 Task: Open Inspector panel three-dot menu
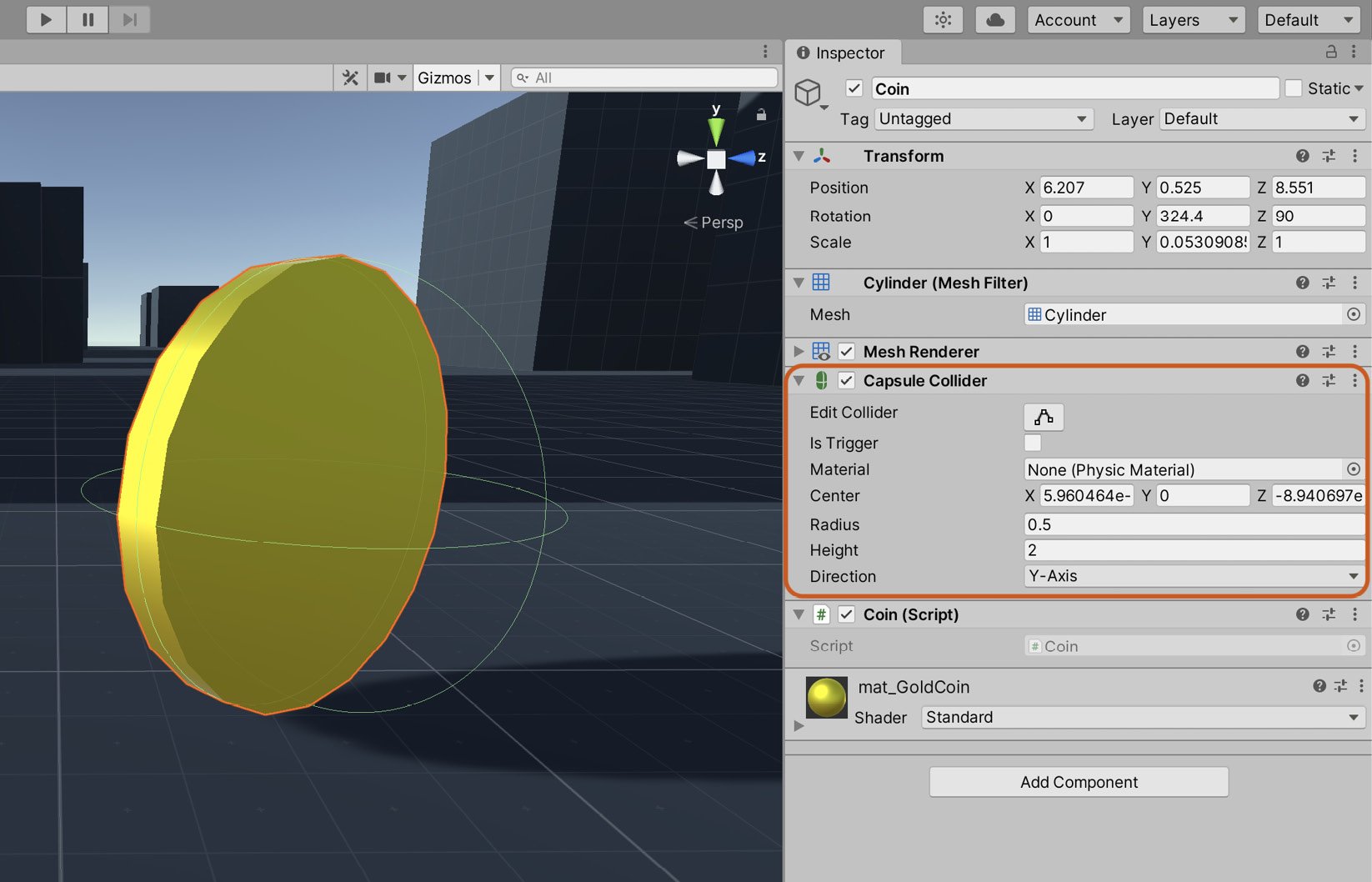[x=1354, y=52]
